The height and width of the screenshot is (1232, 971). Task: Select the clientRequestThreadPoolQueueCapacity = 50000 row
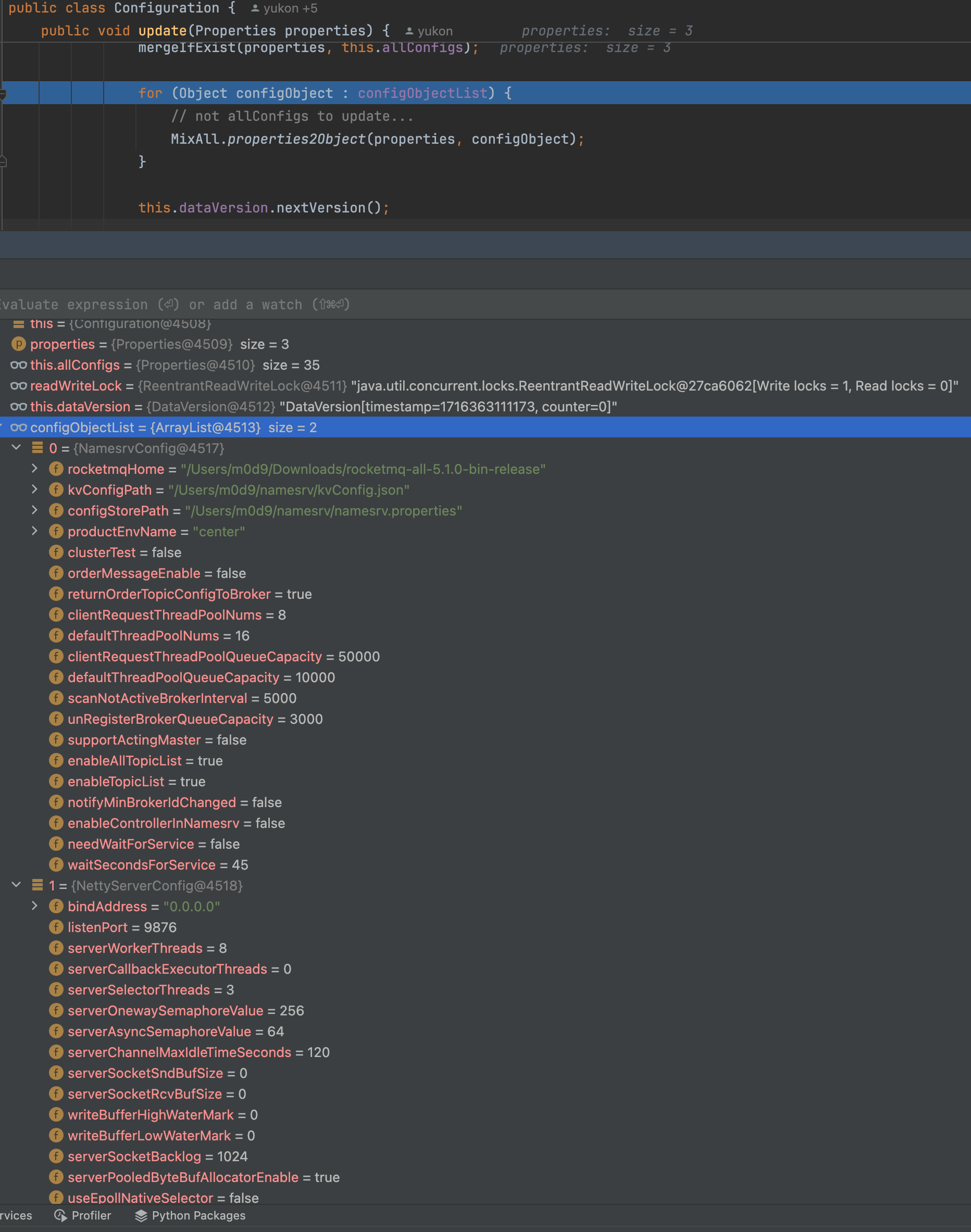coord(485,656)
